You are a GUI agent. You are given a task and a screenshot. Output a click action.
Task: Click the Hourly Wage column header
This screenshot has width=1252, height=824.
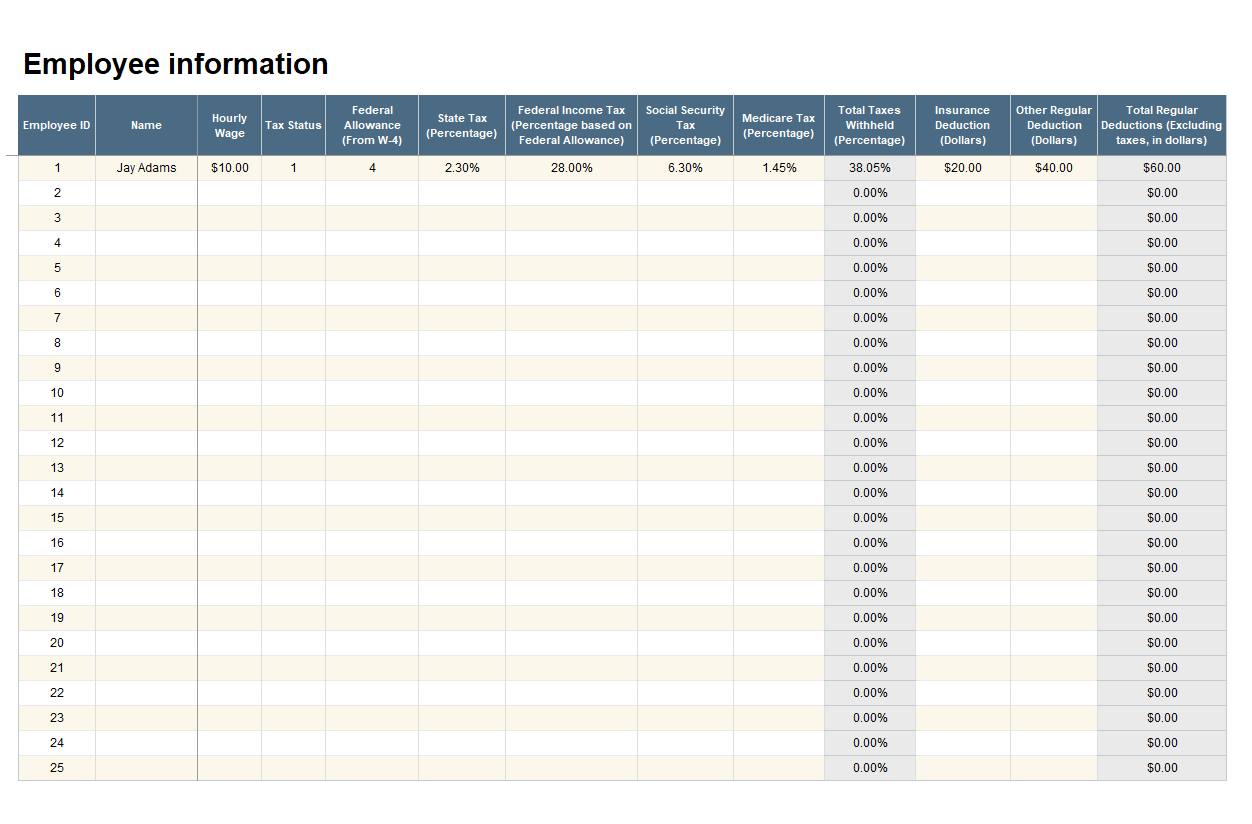[229, 125]
